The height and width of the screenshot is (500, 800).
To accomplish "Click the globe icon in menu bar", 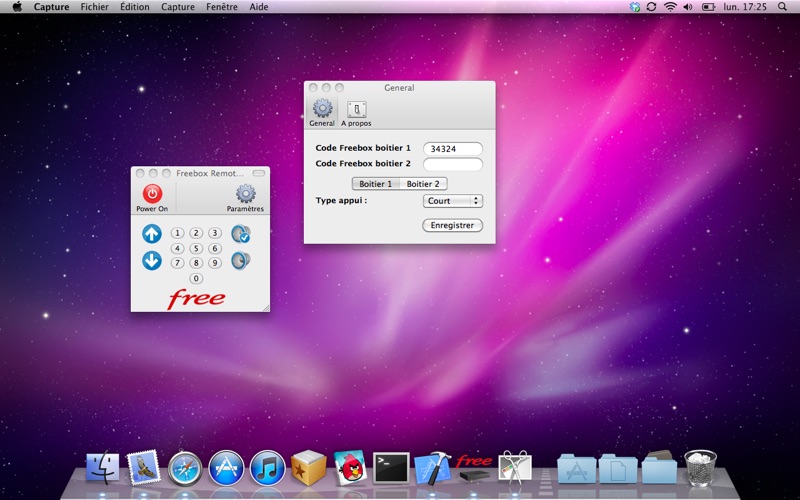I will tap(635, 7).
